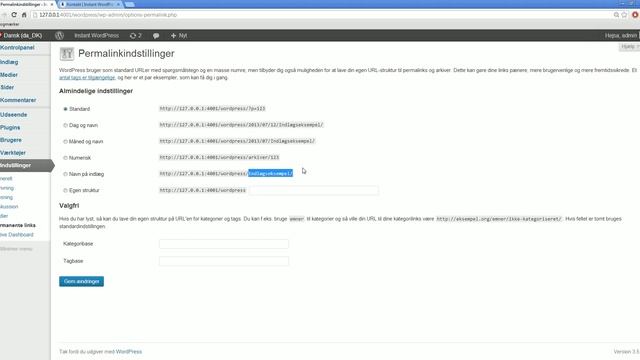This screenshot has width=640, height=360.
Task: Open the new browser tab button
Action: coord(130,4)
